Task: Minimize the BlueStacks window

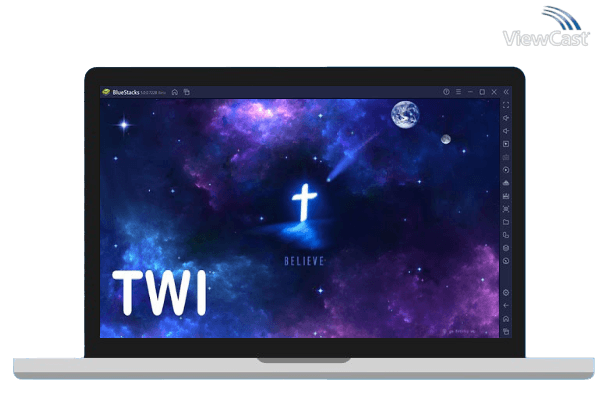Action: click(x=470, y=92)
